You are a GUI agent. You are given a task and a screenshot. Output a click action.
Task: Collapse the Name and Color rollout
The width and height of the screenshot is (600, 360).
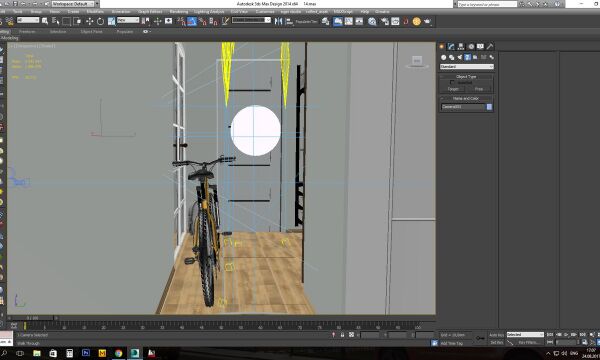[466, 98]
